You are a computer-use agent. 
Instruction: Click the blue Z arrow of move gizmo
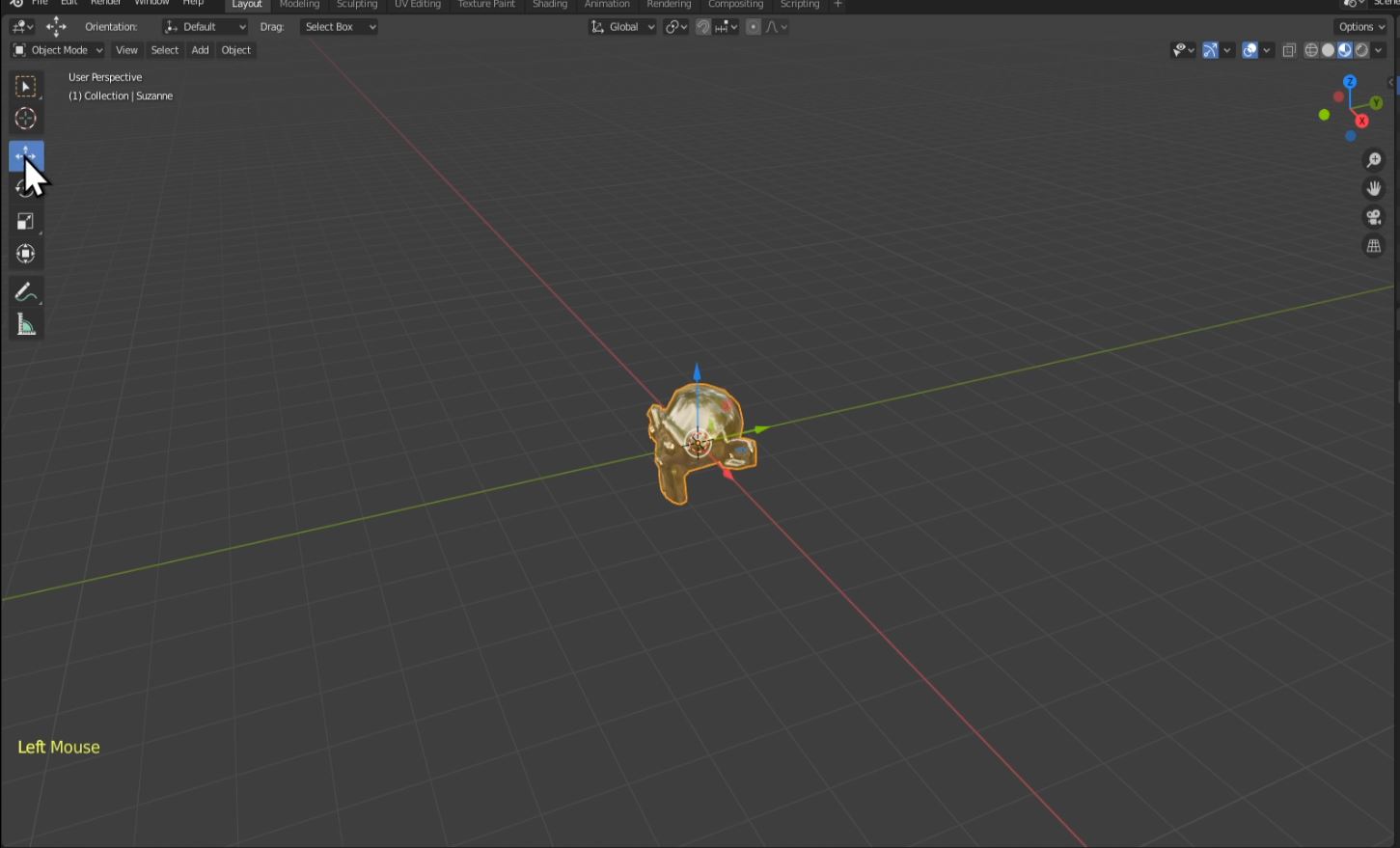(697, 372)
